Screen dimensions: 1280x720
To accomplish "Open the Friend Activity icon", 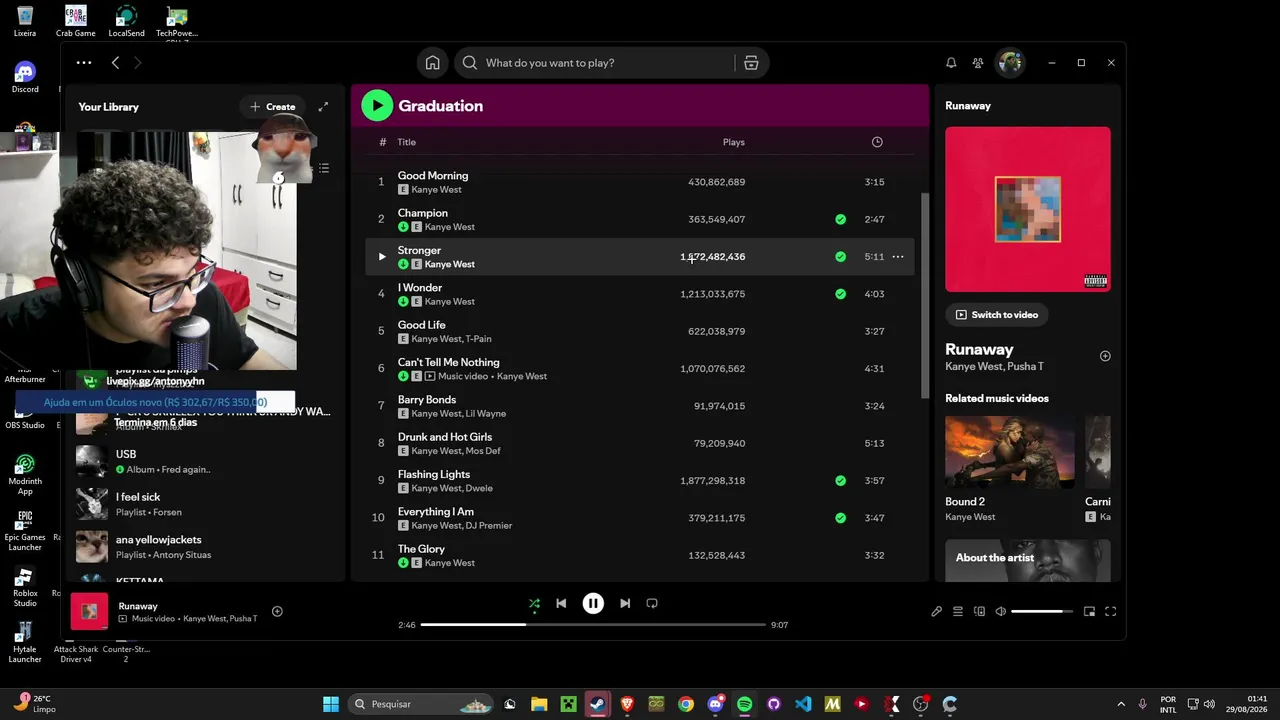I will (978, 63).
